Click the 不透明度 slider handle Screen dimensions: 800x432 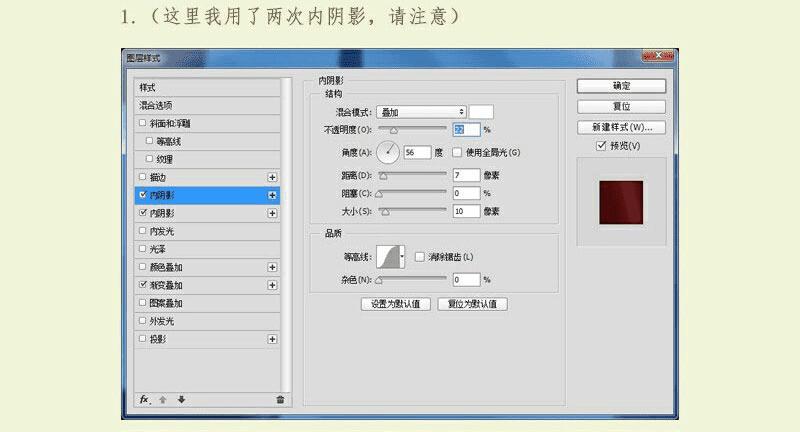coord(393,131)
